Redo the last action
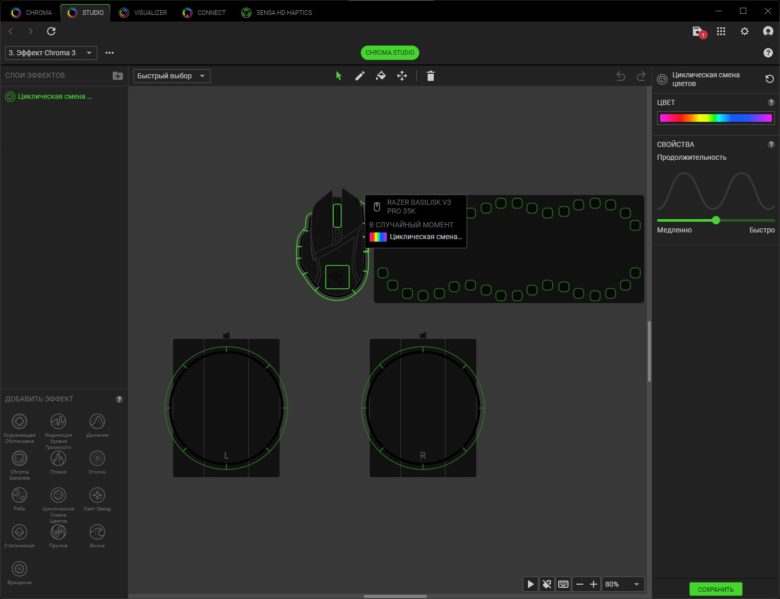 coord(641,76)
